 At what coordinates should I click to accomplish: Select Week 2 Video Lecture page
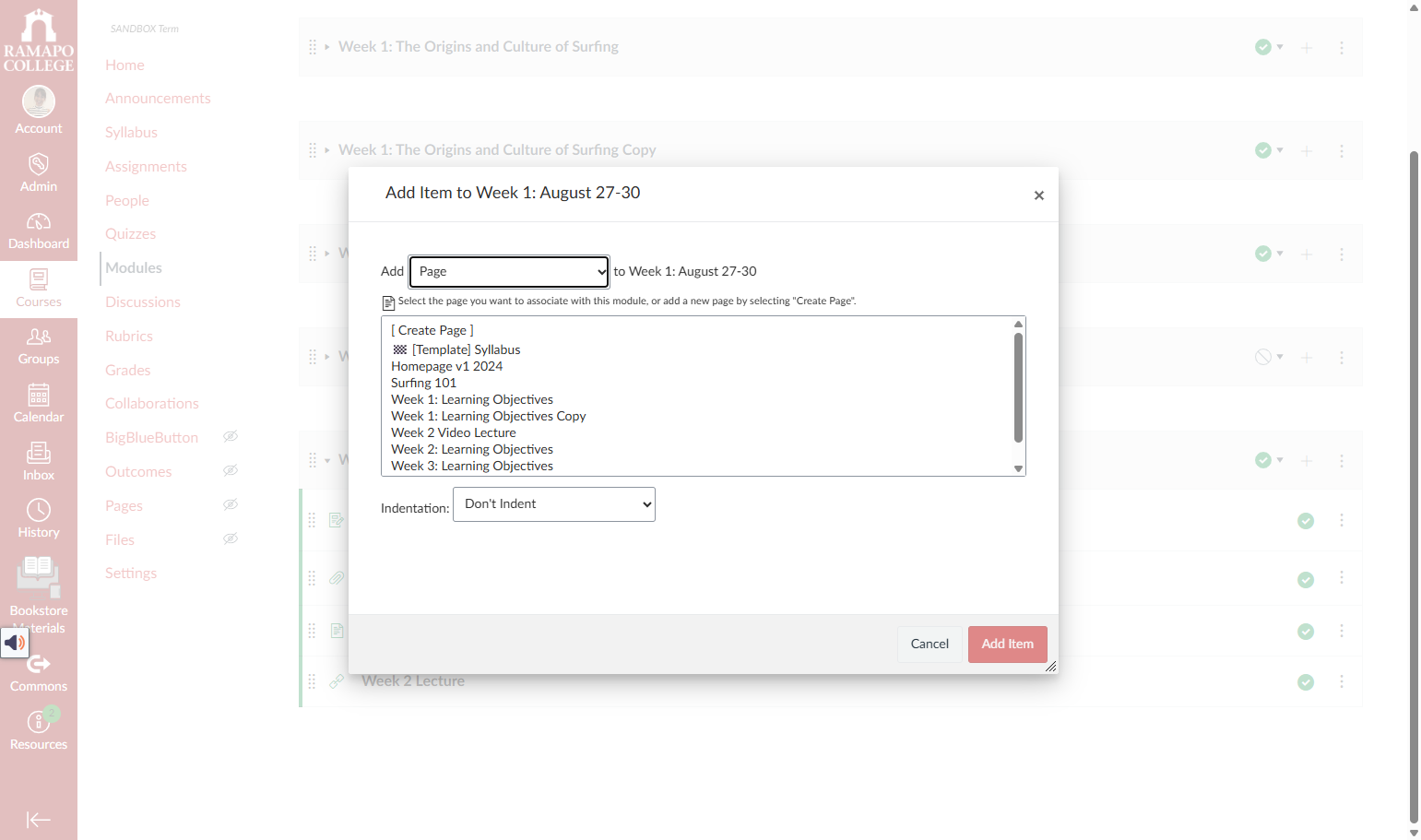454,432
